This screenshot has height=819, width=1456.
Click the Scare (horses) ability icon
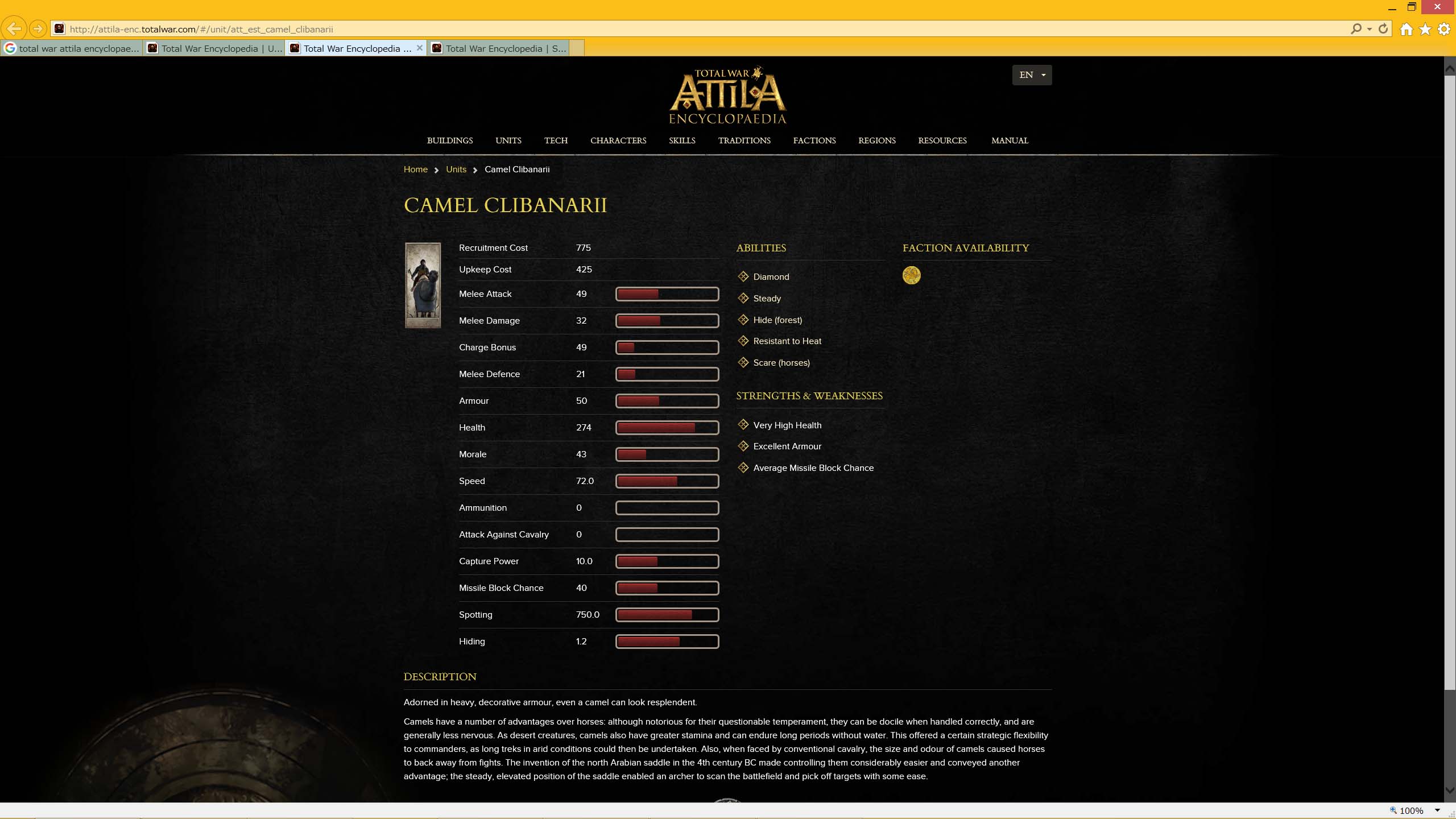pyautogui.click(x=743, y=362)
